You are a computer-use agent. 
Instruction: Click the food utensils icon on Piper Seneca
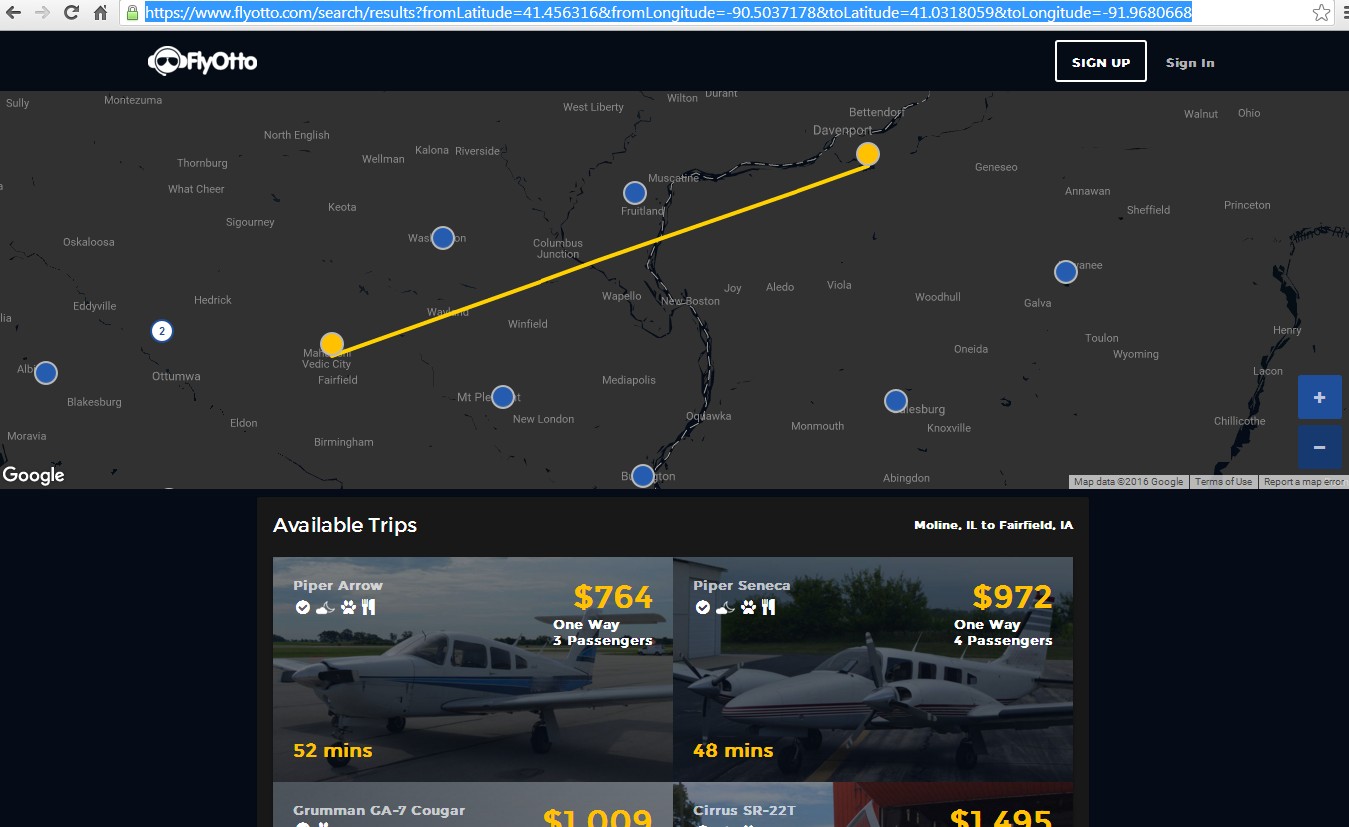(768, 607)
